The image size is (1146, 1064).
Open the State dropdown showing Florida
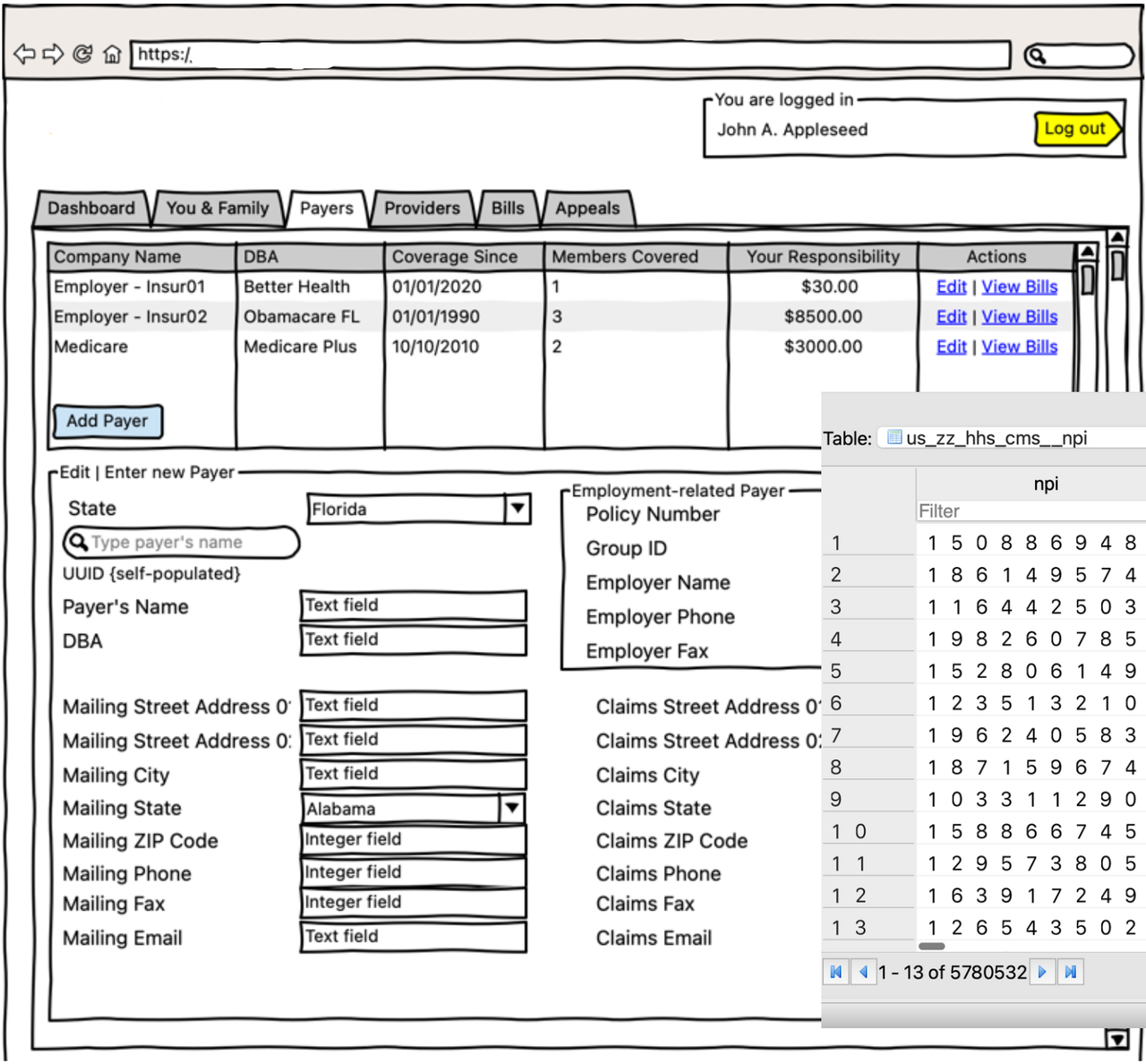[x=517, y=509]
